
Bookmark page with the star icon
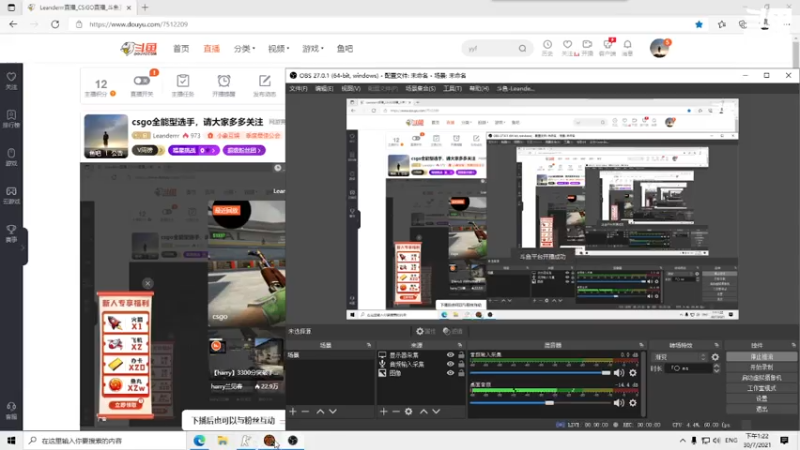click(699, 24)
